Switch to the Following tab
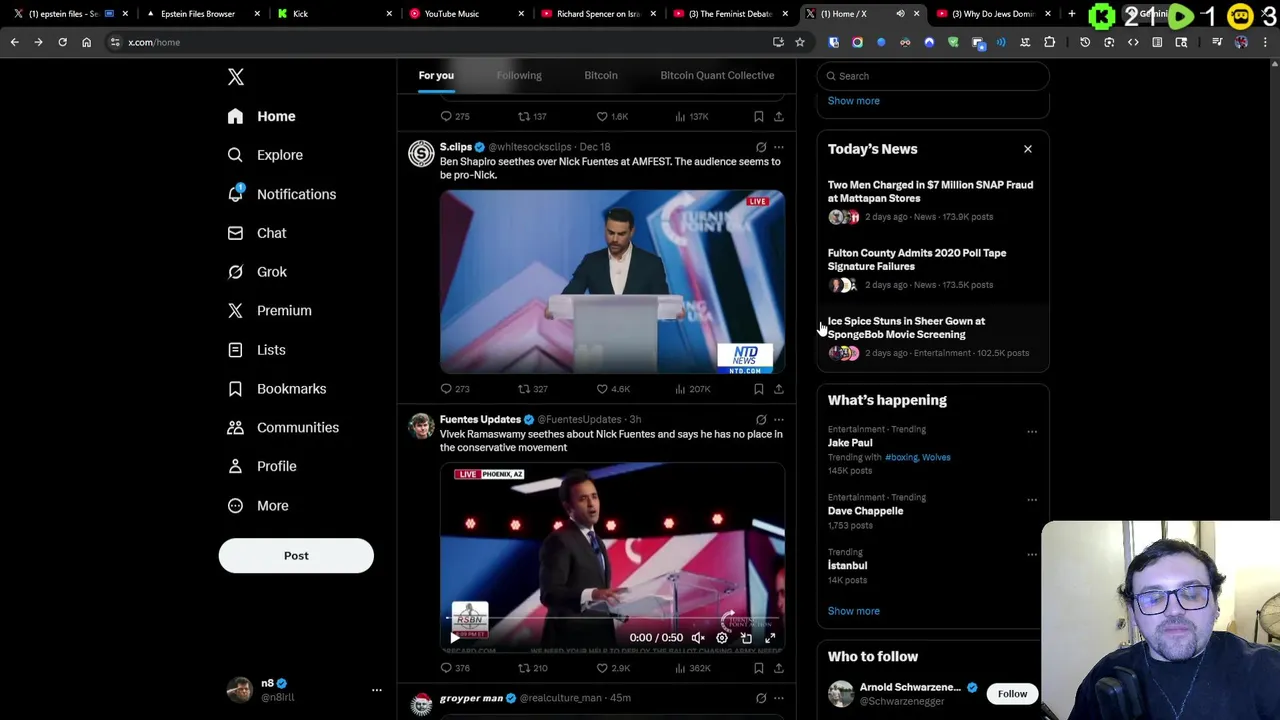 [x=519, y=76]
